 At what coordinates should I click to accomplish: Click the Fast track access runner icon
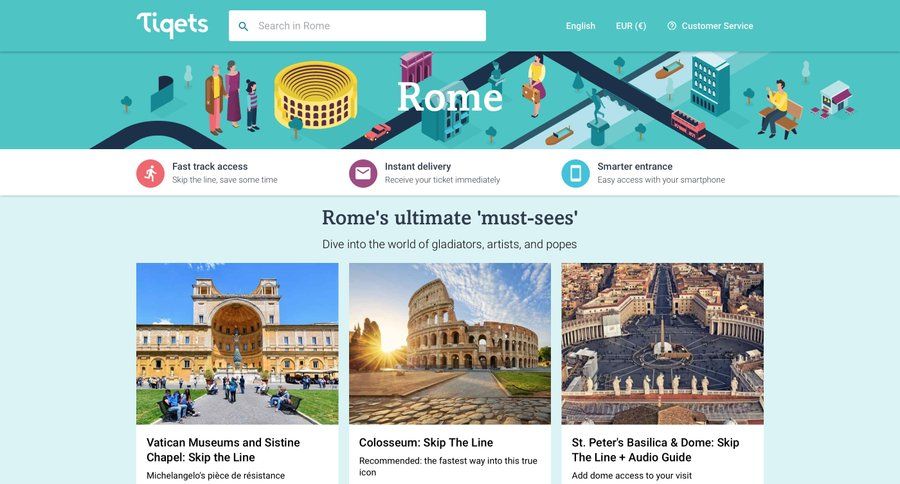pos(150,173)
